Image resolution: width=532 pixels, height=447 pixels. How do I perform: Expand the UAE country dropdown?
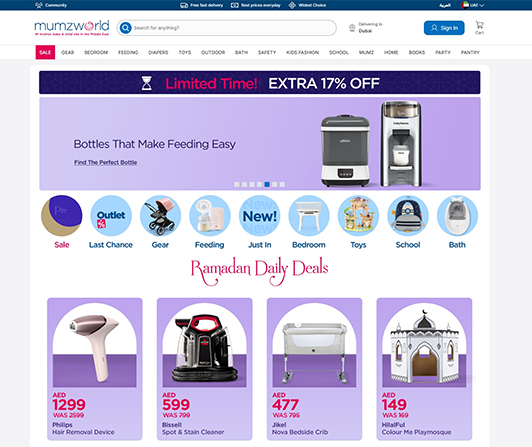[x=472, y=5]
